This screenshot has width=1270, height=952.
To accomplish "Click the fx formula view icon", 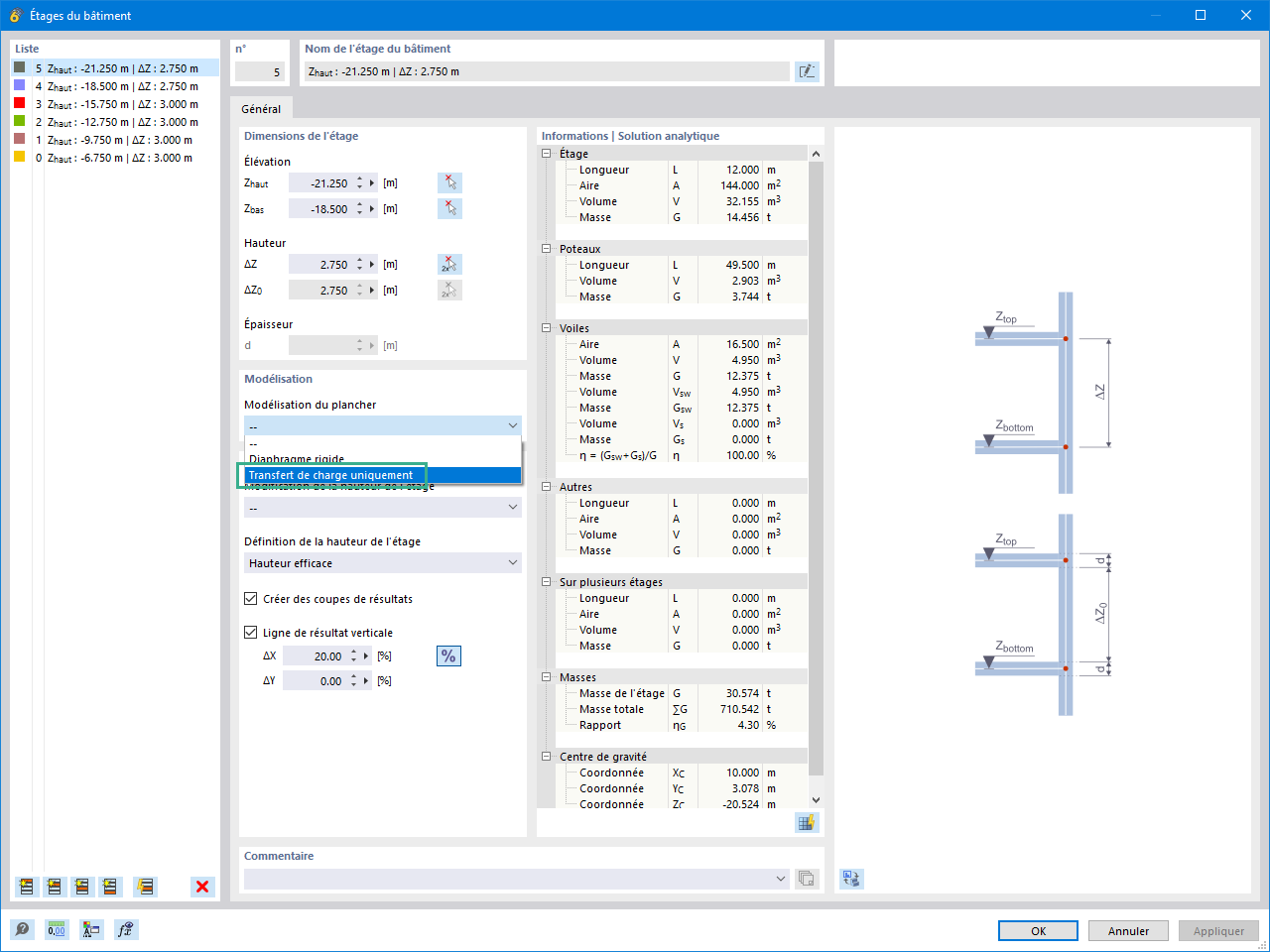I will [125, 929].
